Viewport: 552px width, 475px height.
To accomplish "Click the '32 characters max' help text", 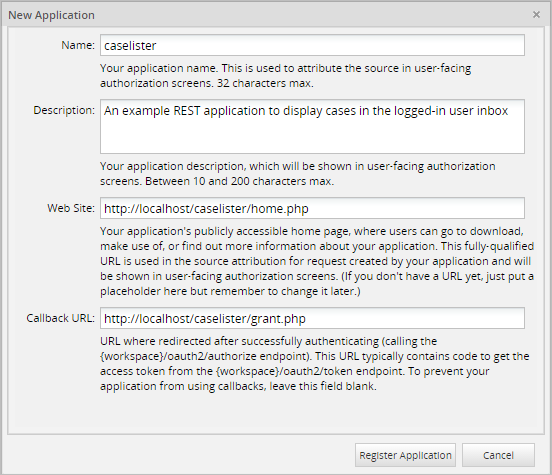I will pos(265,83).
